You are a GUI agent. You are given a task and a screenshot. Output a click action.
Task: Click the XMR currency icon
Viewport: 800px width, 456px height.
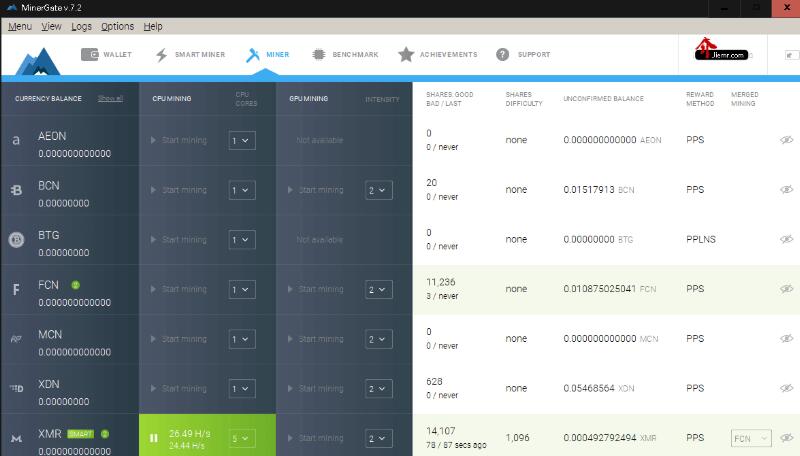(x=16, y=439)
